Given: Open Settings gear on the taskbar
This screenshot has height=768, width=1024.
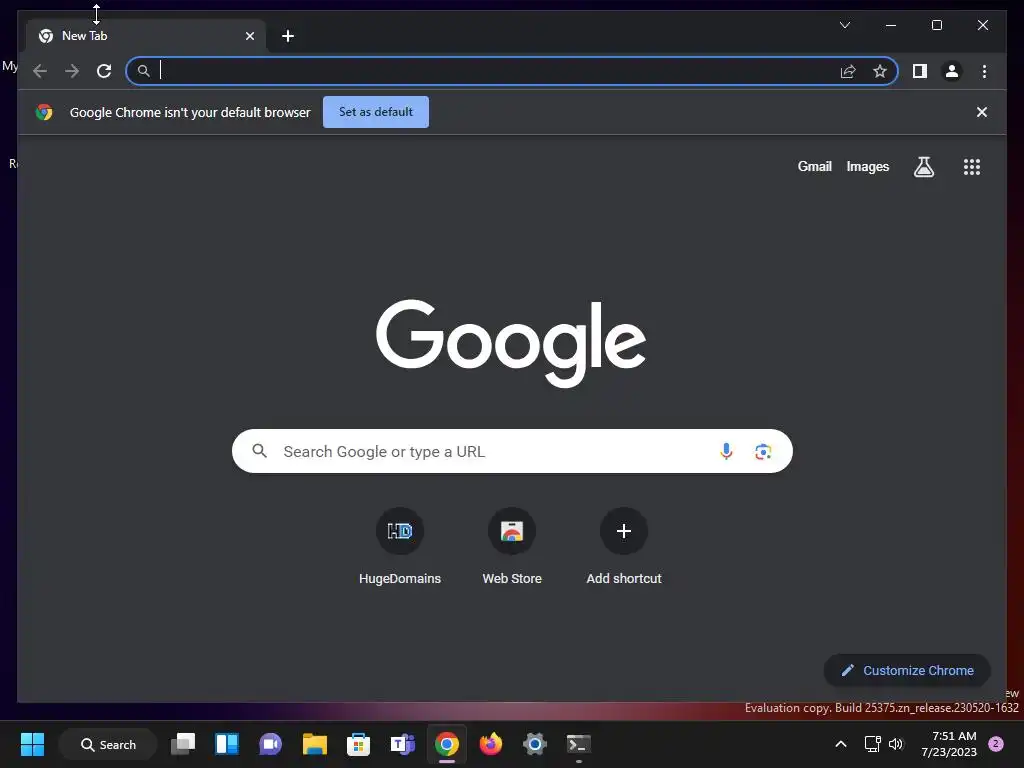Looking at the screenshot, I should 534,744.
